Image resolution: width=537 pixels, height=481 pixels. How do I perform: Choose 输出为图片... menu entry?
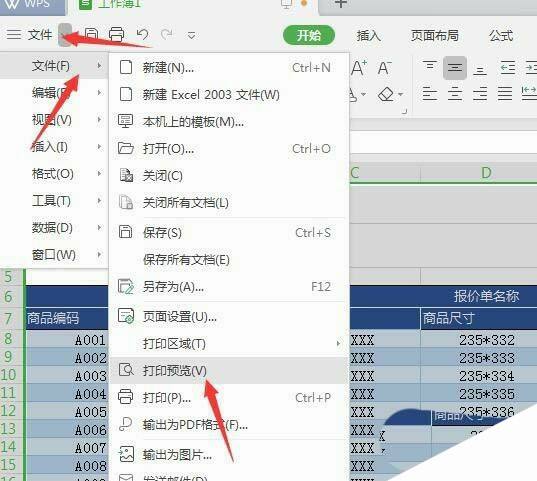click(229, 455)
